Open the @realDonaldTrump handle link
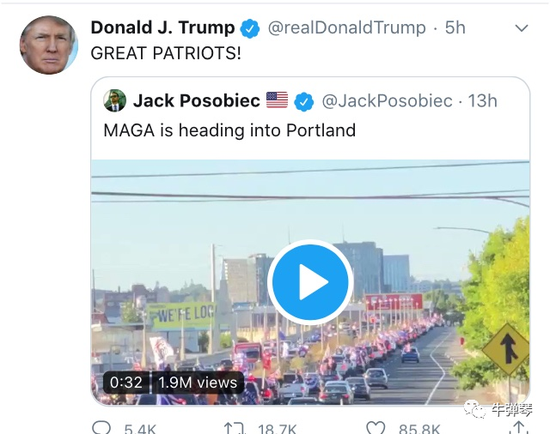 pyautogui.click(x=347, y=28)
